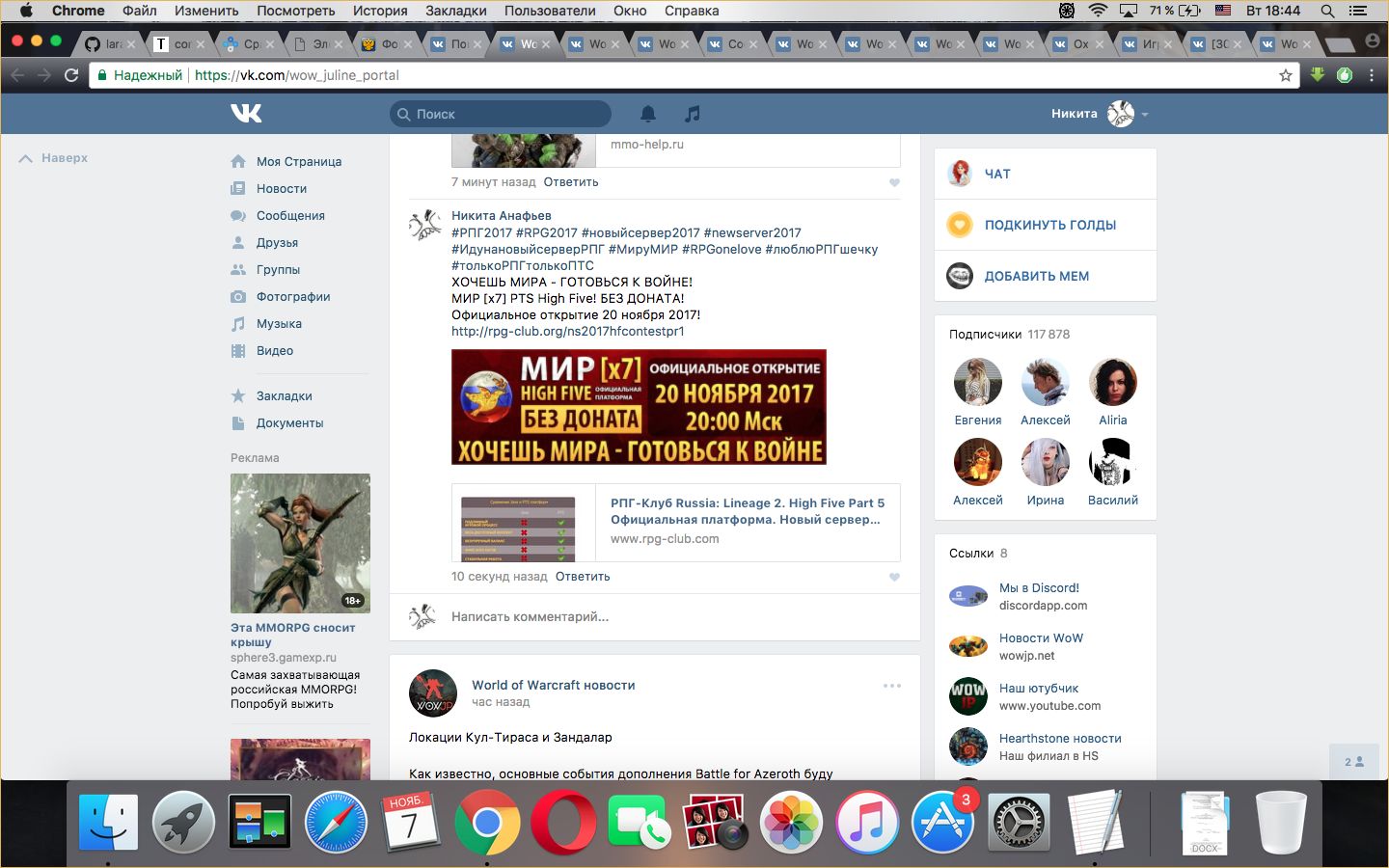The height and width of the screenshot is (868, 1389).
Task: Open Группы in the sidebar
Action: (x=265, y=270)
